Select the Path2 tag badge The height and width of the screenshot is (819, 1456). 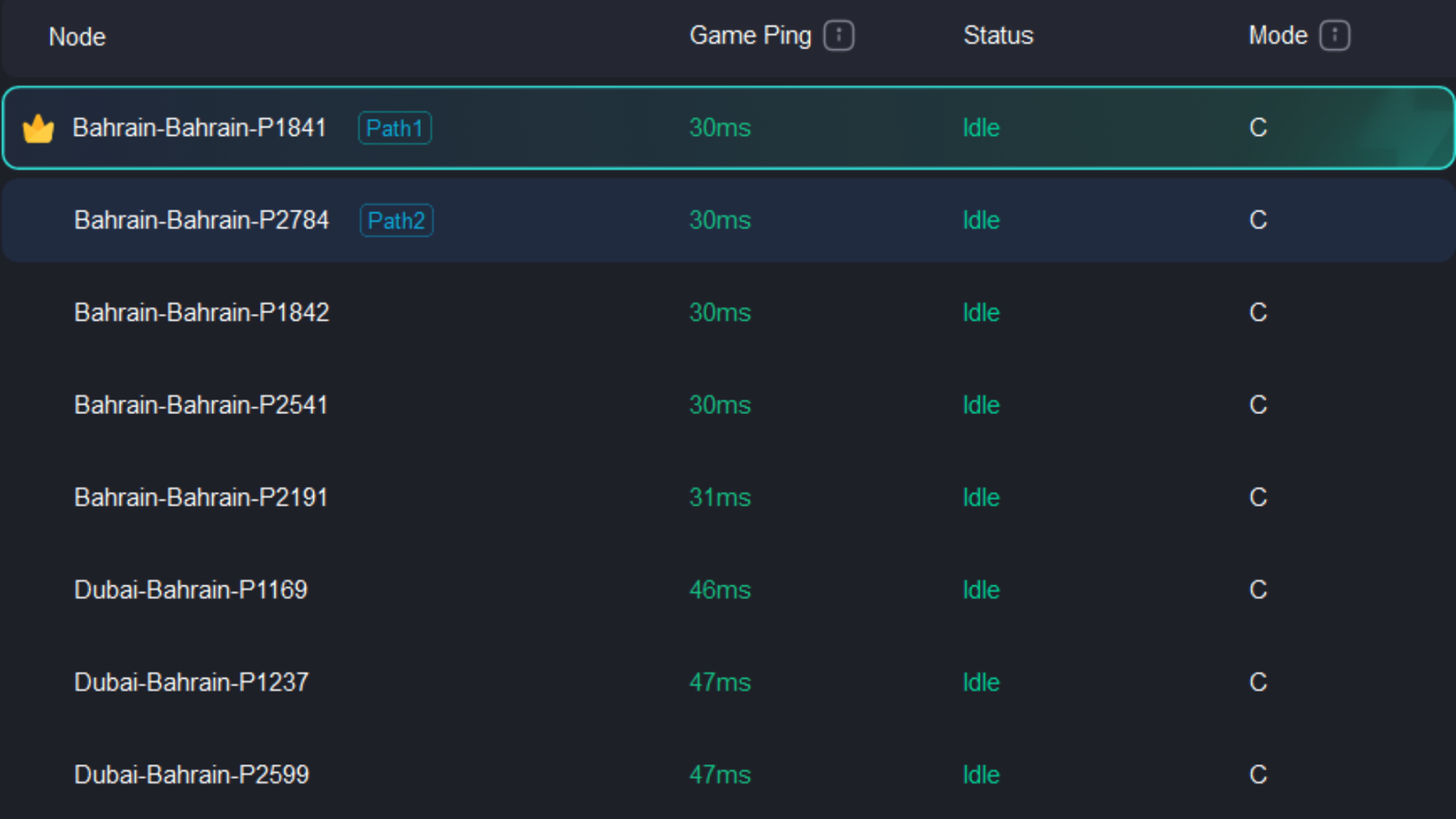coord(397,220)
